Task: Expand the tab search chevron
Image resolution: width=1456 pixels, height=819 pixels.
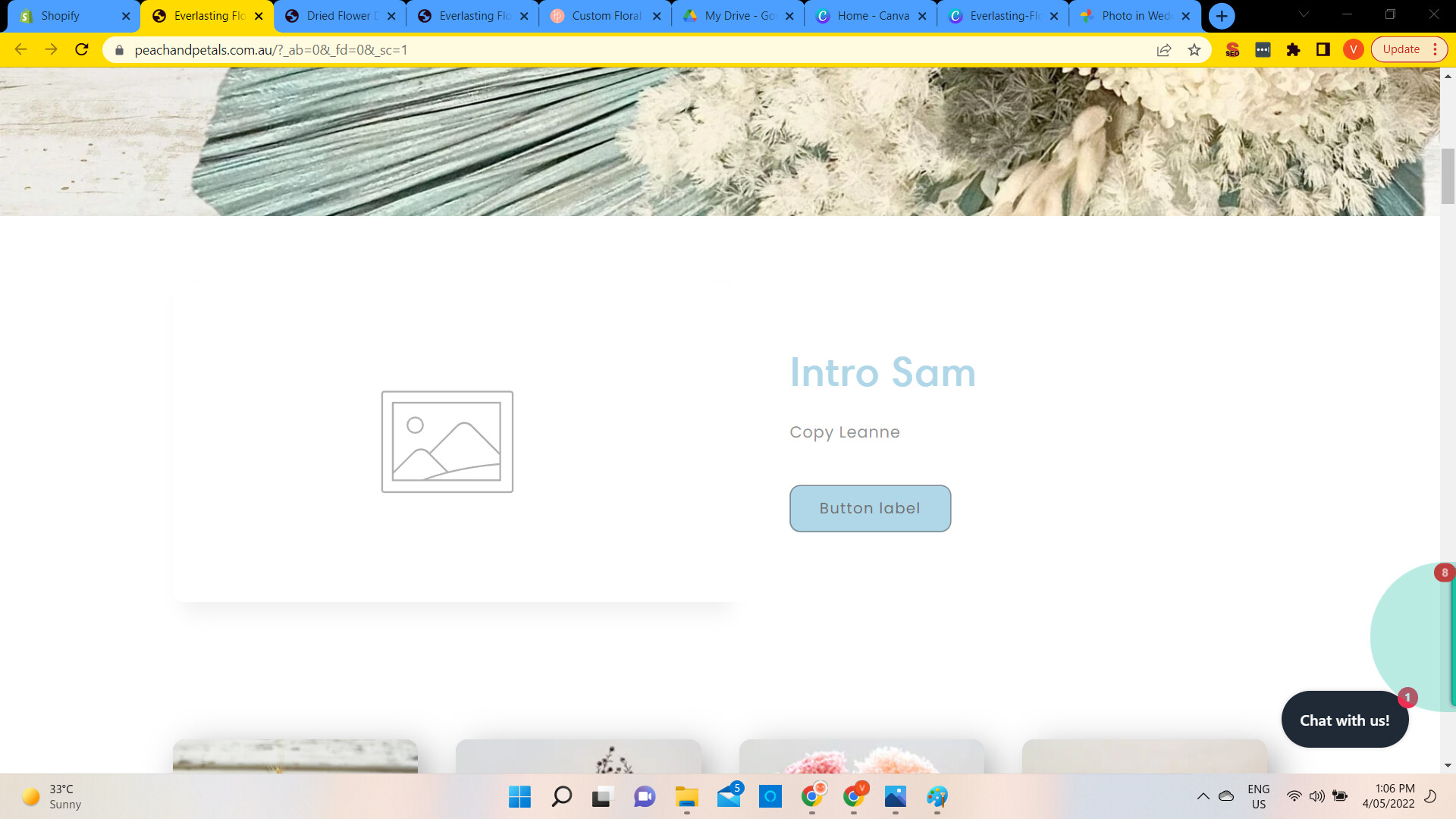Action: tap(1304, 14)
